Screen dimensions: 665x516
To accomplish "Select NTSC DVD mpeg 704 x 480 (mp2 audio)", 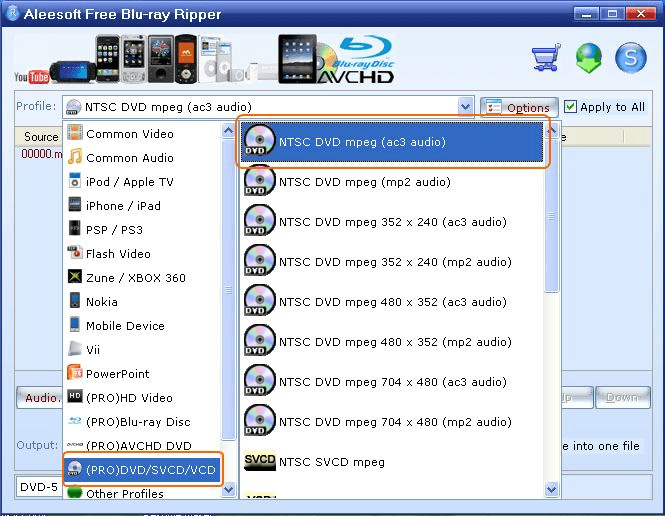I will tap(392, 421).
